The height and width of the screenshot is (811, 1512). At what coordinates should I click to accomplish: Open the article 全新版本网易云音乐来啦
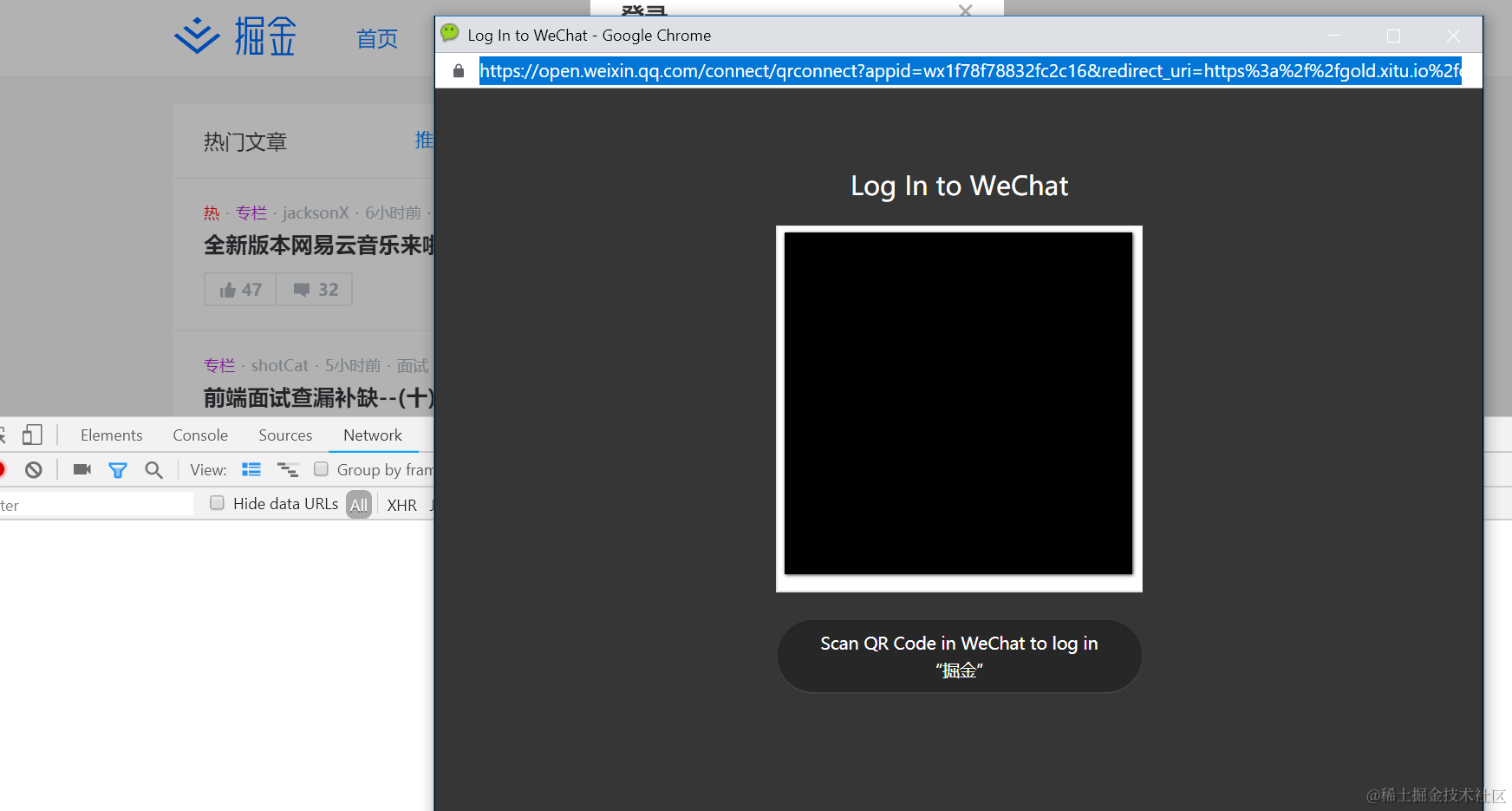[303, 245]
